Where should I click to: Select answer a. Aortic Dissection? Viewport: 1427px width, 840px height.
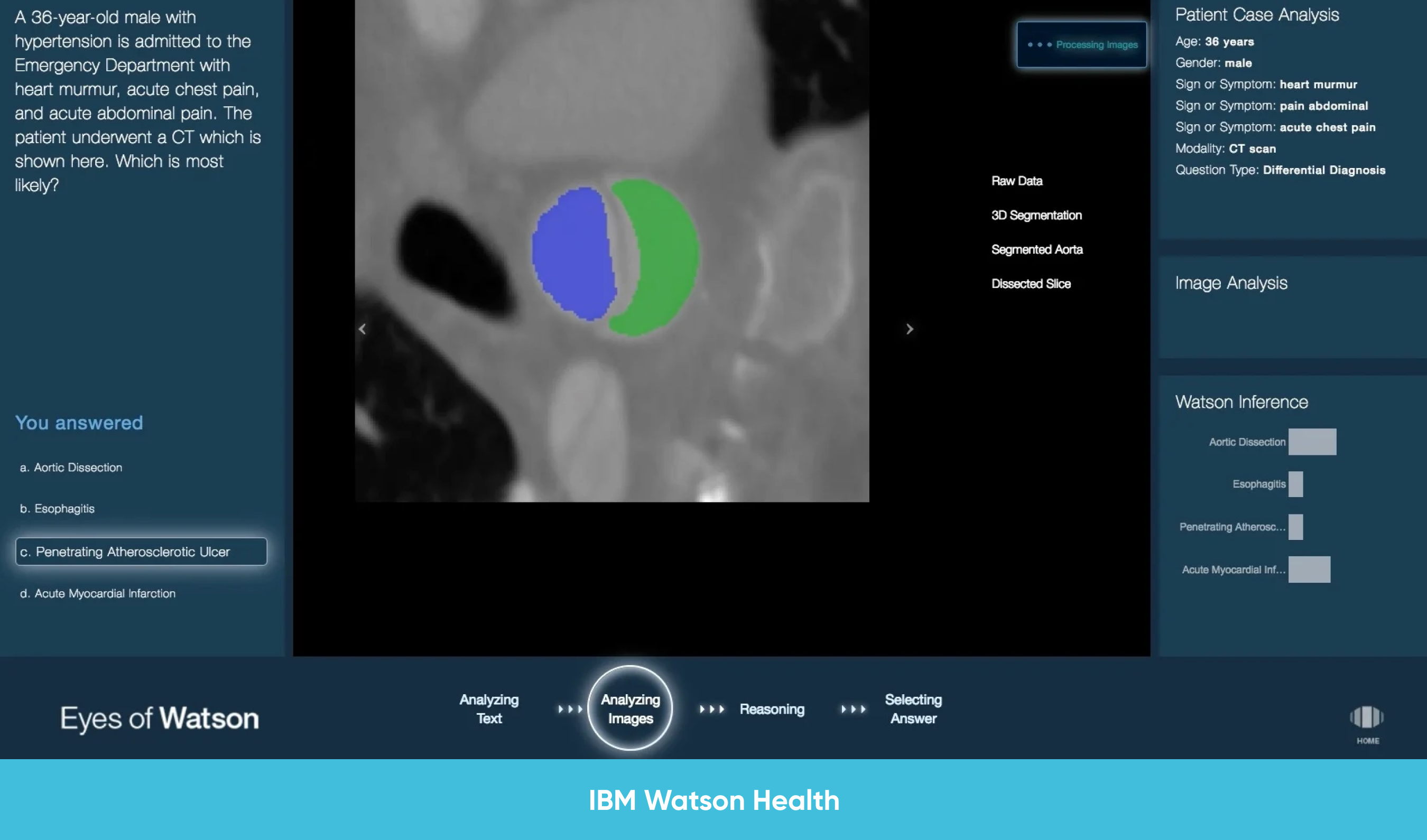coord(71,468)
